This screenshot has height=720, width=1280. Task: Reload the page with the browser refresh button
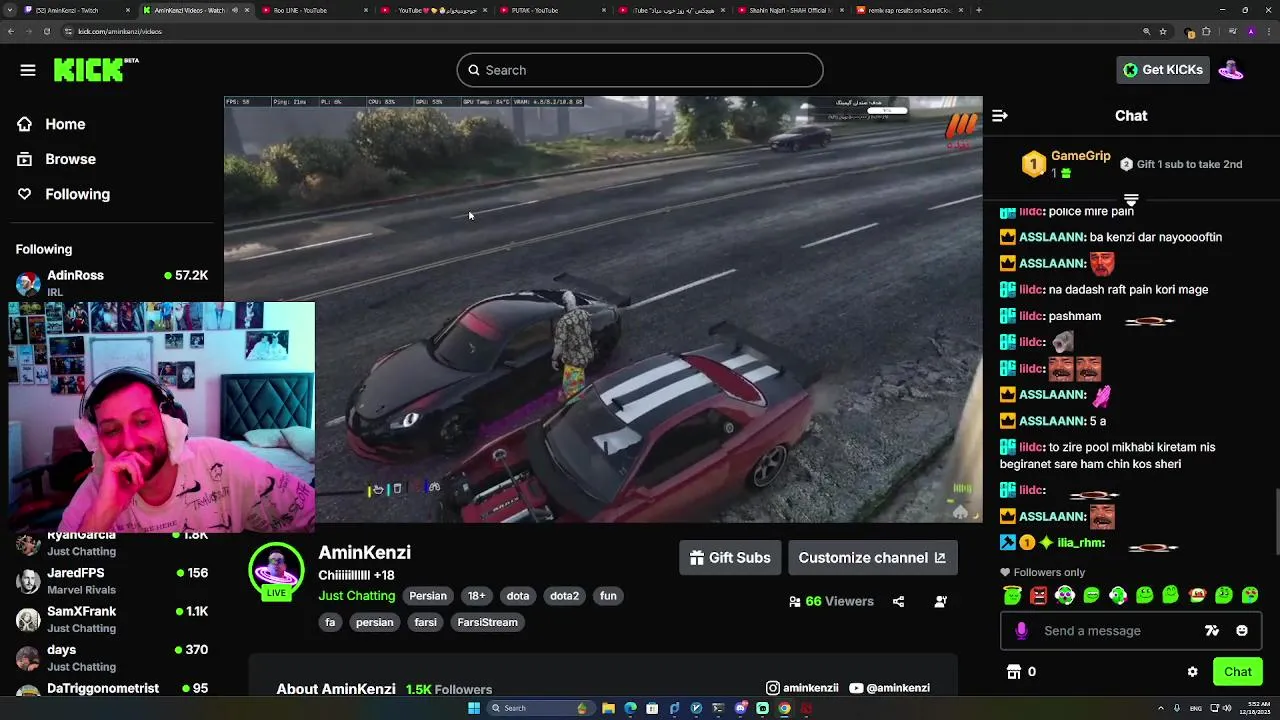46,31
